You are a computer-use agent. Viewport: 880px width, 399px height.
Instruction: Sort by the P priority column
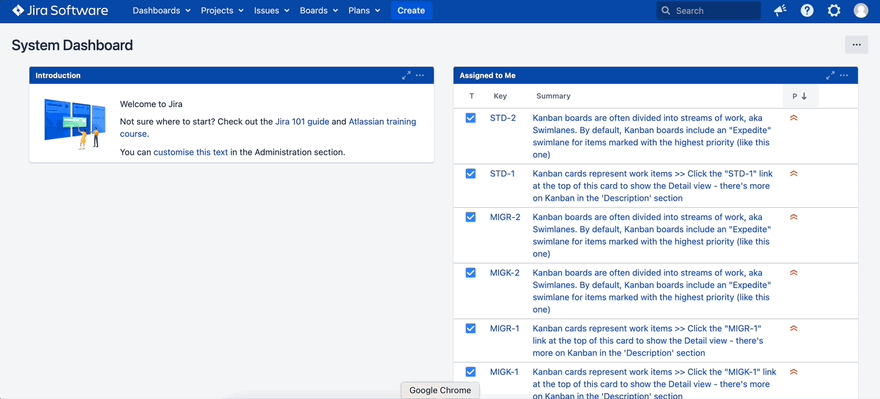point(800,96)
